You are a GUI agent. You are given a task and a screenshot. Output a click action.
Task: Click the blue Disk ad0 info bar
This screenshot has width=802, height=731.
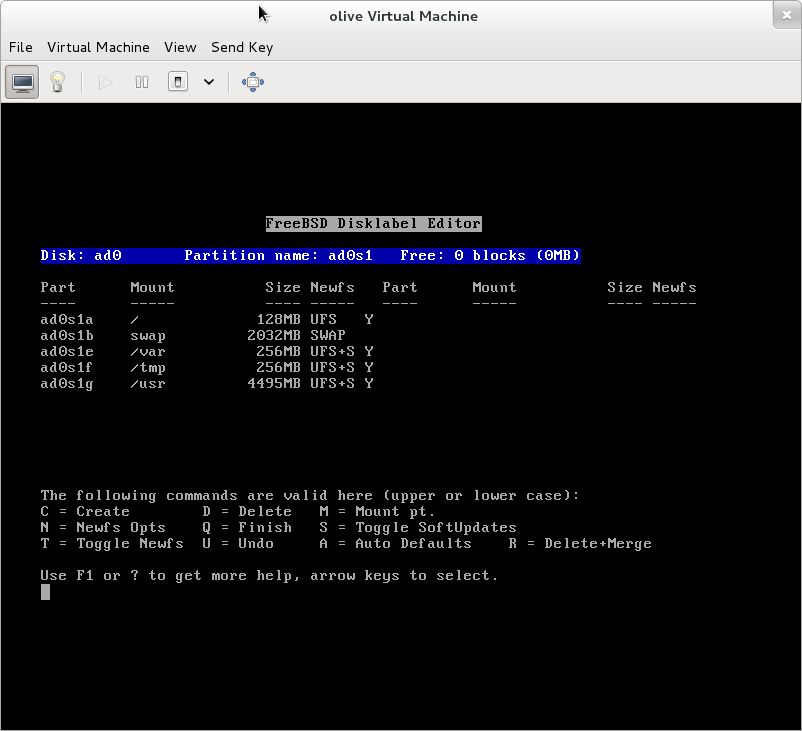[310, 256]
